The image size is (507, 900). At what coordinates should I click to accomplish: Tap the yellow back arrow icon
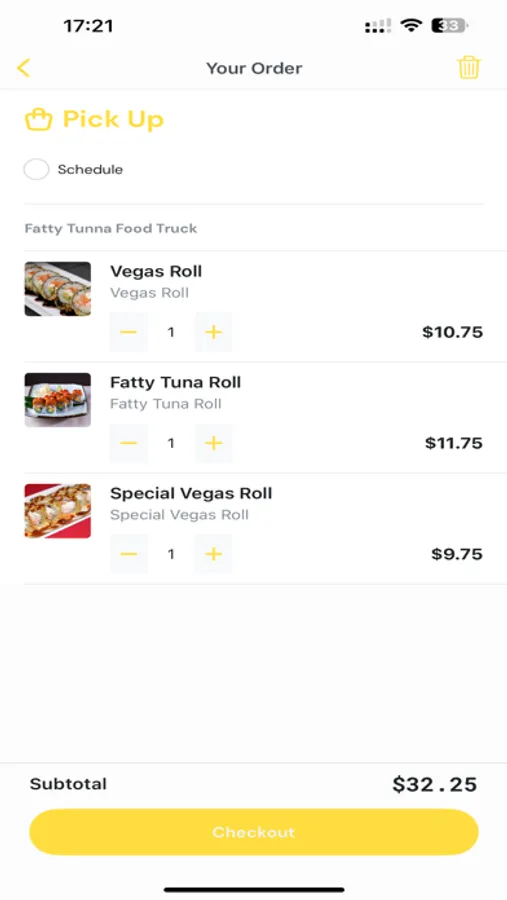[24, 68]
